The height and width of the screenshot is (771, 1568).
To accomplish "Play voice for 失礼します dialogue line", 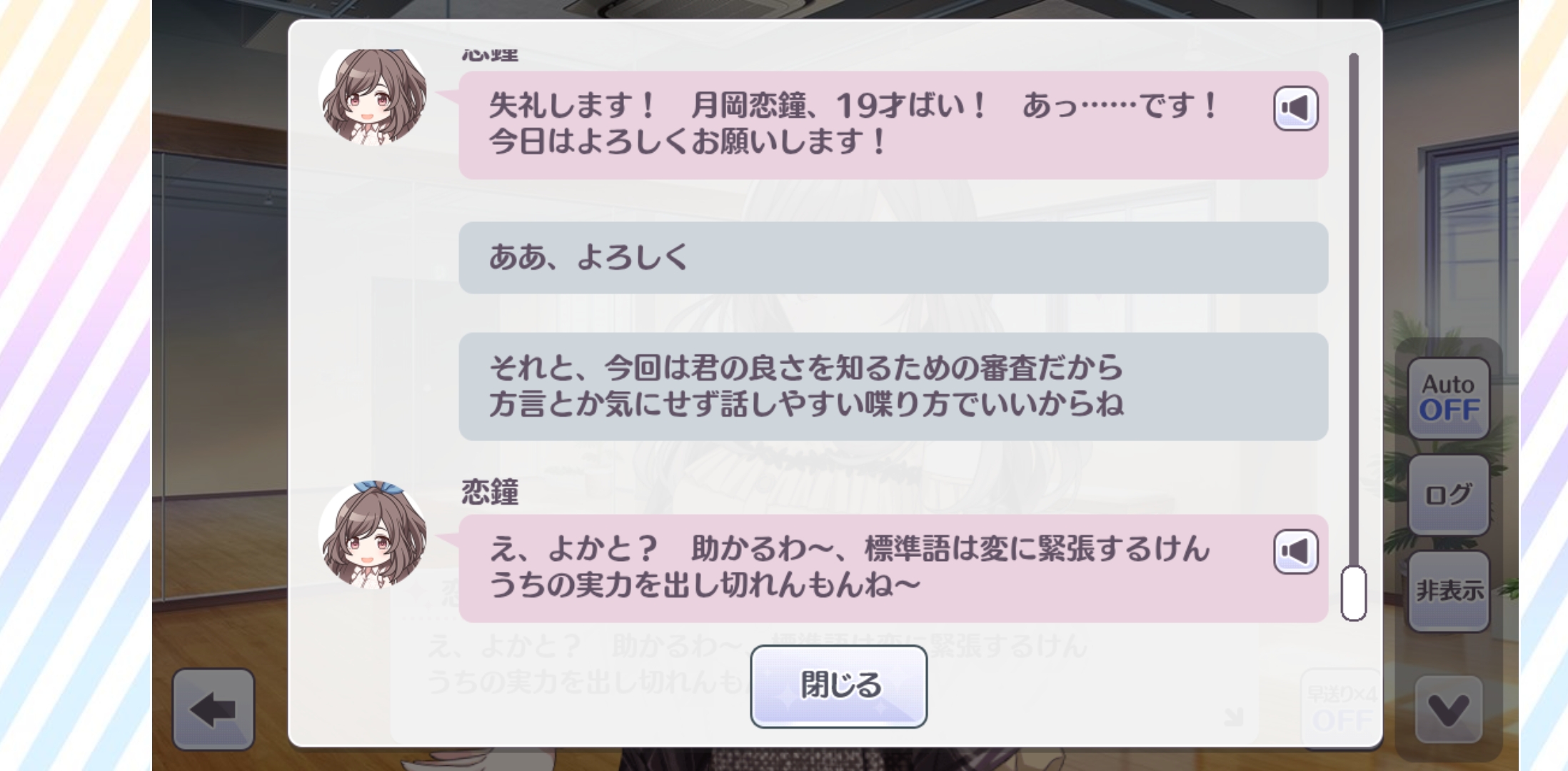I will coord(1295,109).
